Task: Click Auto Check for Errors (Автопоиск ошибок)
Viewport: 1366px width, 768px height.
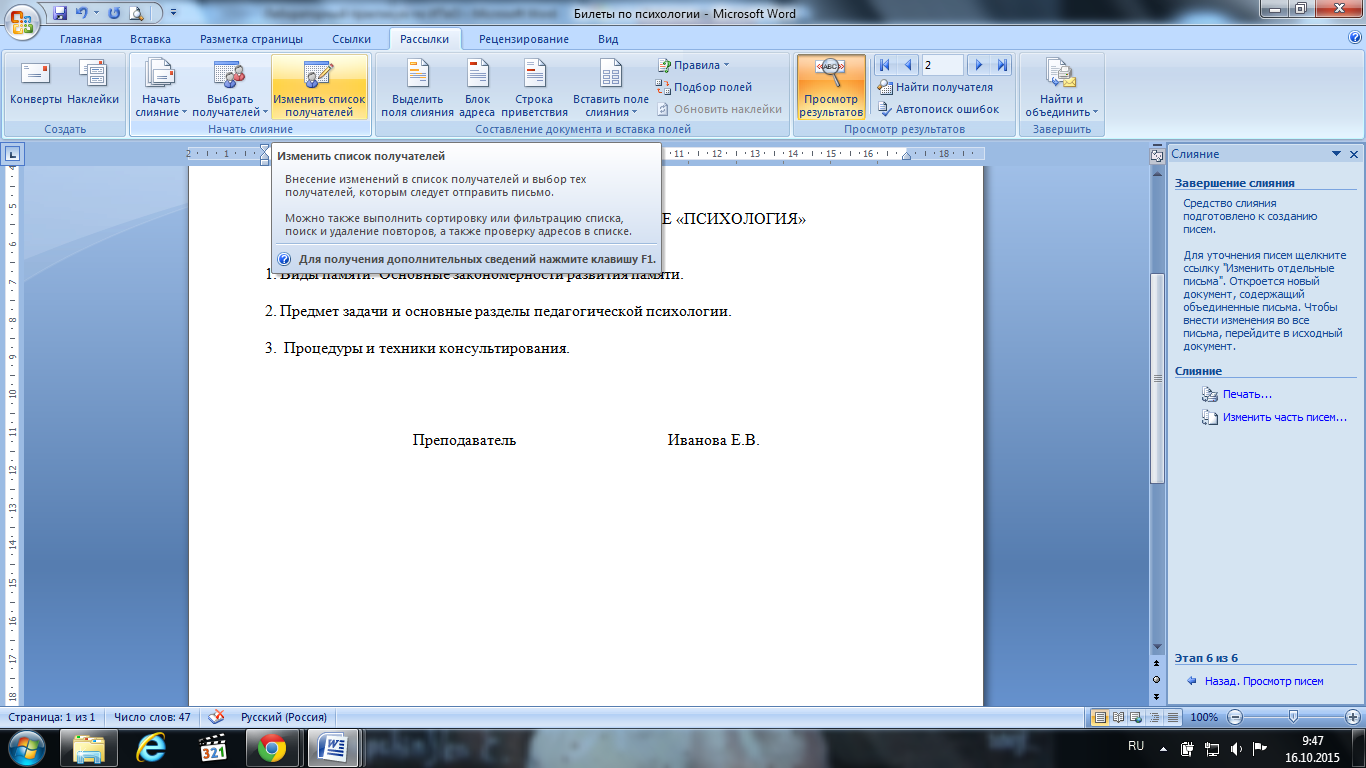Action: tap(938, 109)
